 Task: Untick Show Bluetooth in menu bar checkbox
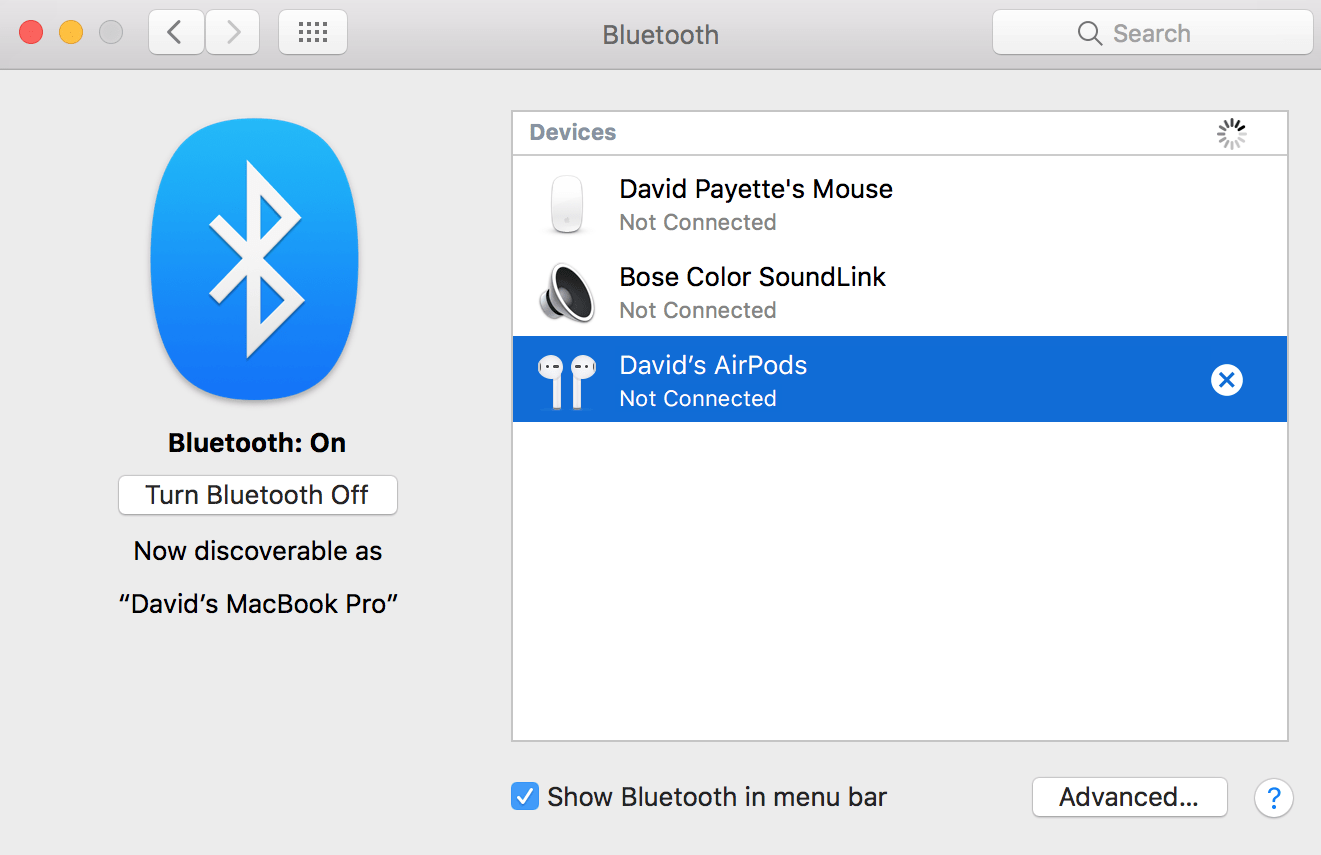click(525, 796)
